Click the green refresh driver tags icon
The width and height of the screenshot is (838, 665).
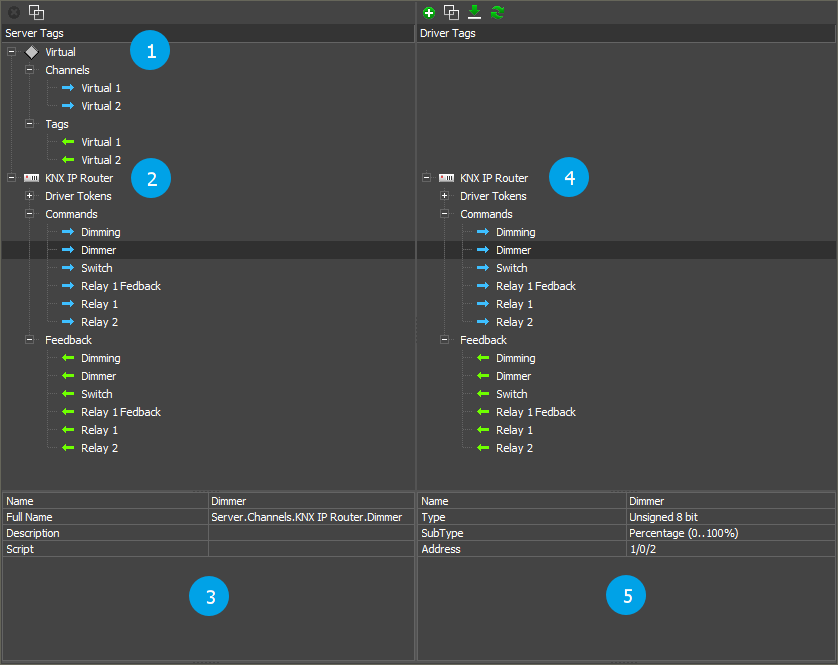[x=497, y=12]
